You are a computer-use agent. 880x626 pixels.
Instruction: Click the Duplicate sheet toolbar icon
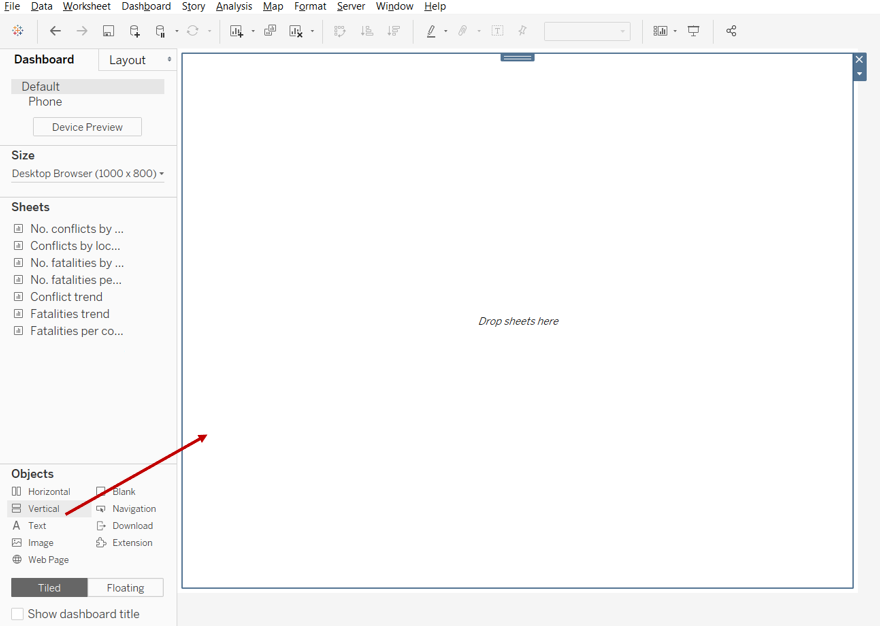click(x=270, y=31)
